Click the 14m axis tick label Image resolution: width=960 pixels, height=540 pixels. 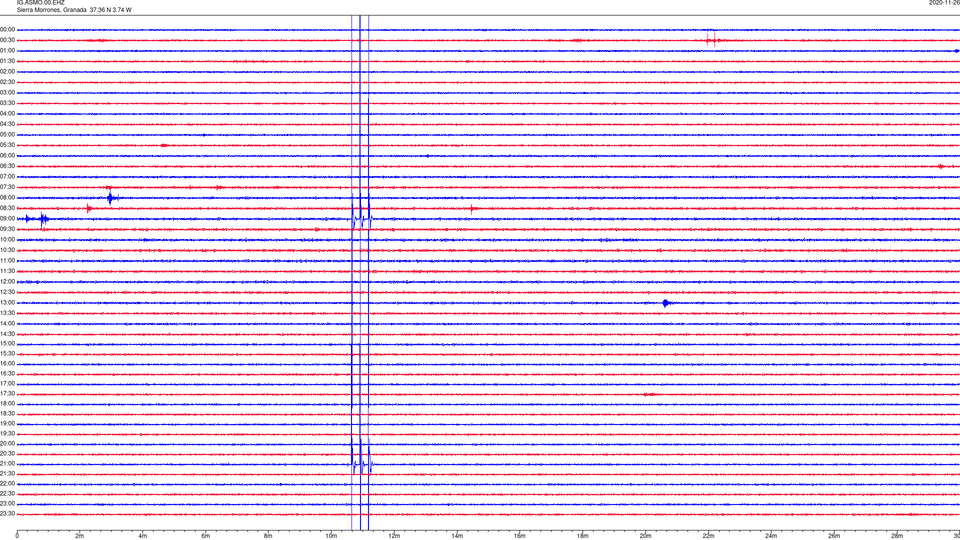coord(457,536)
